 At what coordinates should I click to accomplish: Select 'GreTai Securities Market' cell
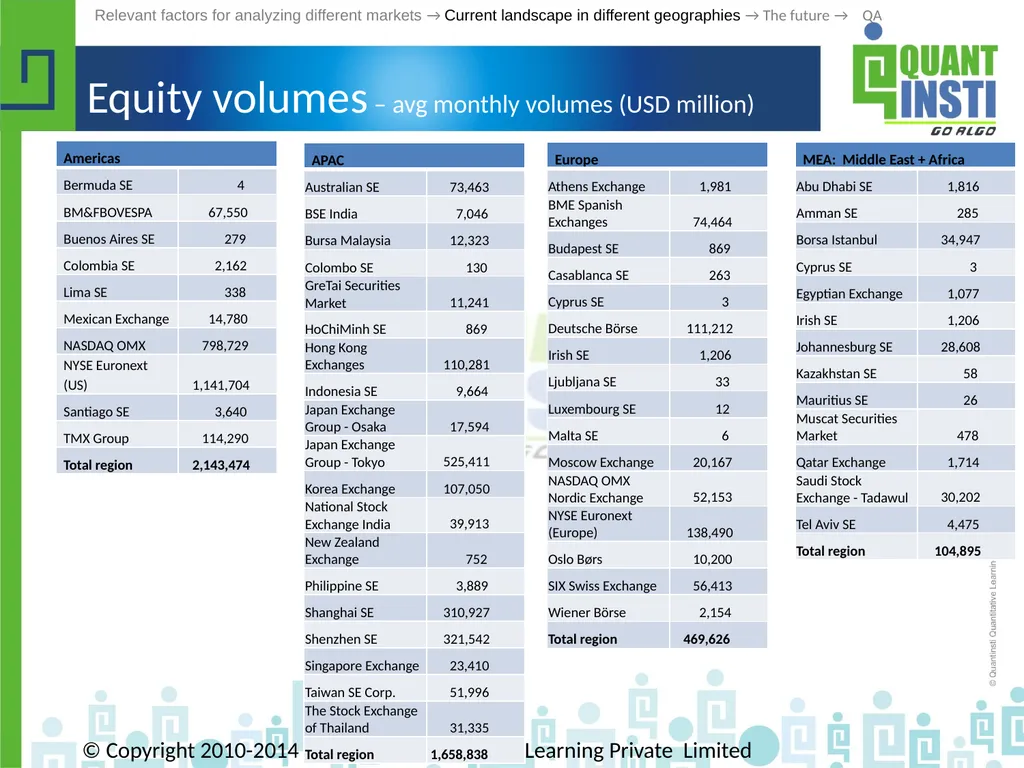pos(366,294)
